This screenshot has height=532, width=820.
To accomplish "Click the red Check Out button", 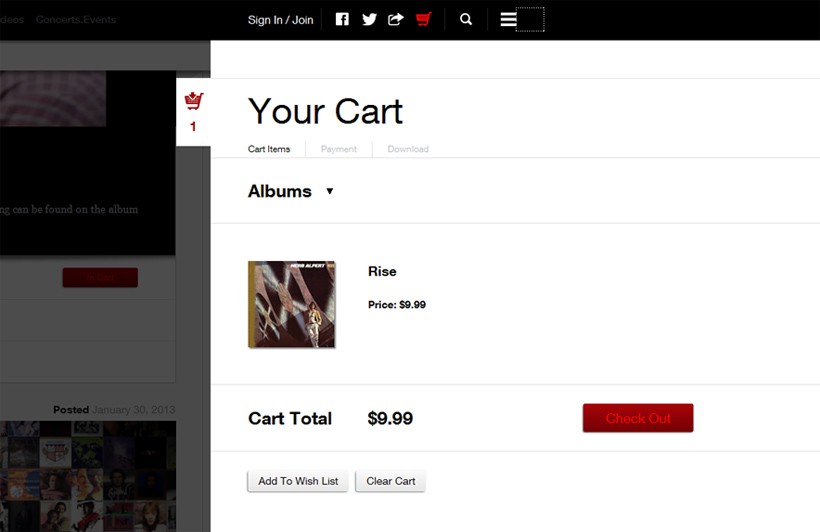I will (638, 418).
